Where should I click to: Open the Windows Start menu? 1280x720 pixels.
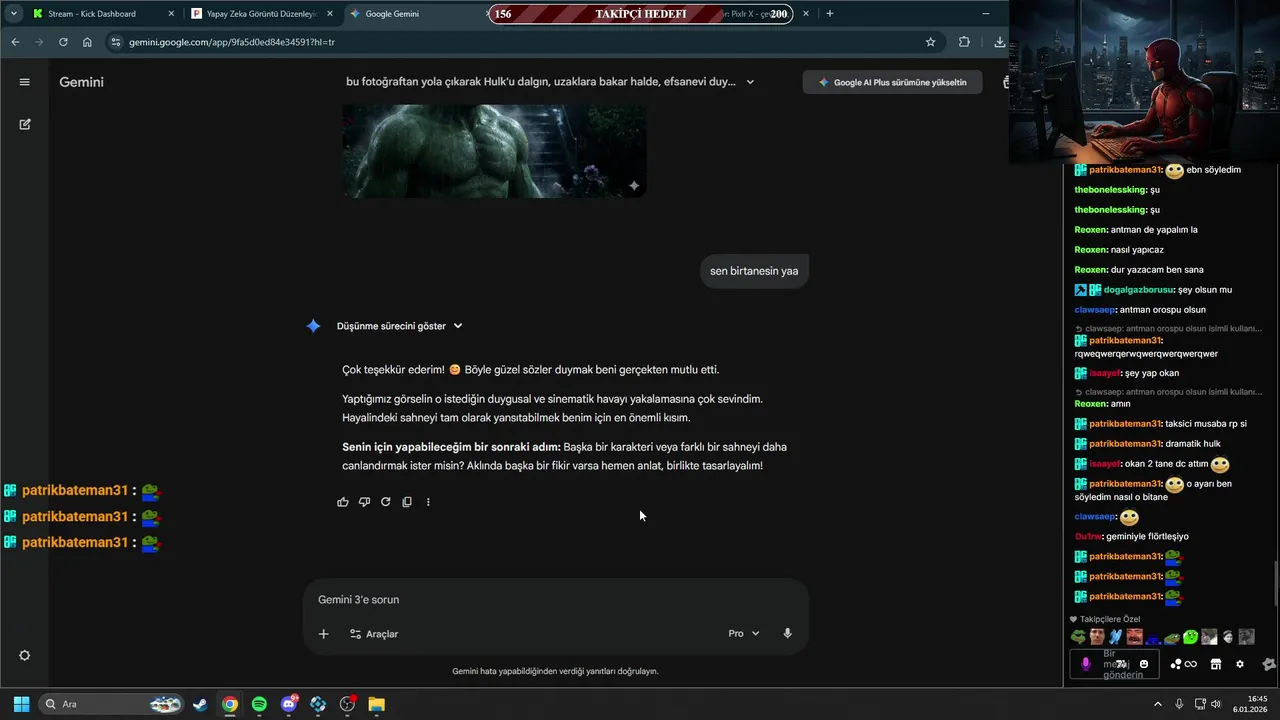coord(21,704)
